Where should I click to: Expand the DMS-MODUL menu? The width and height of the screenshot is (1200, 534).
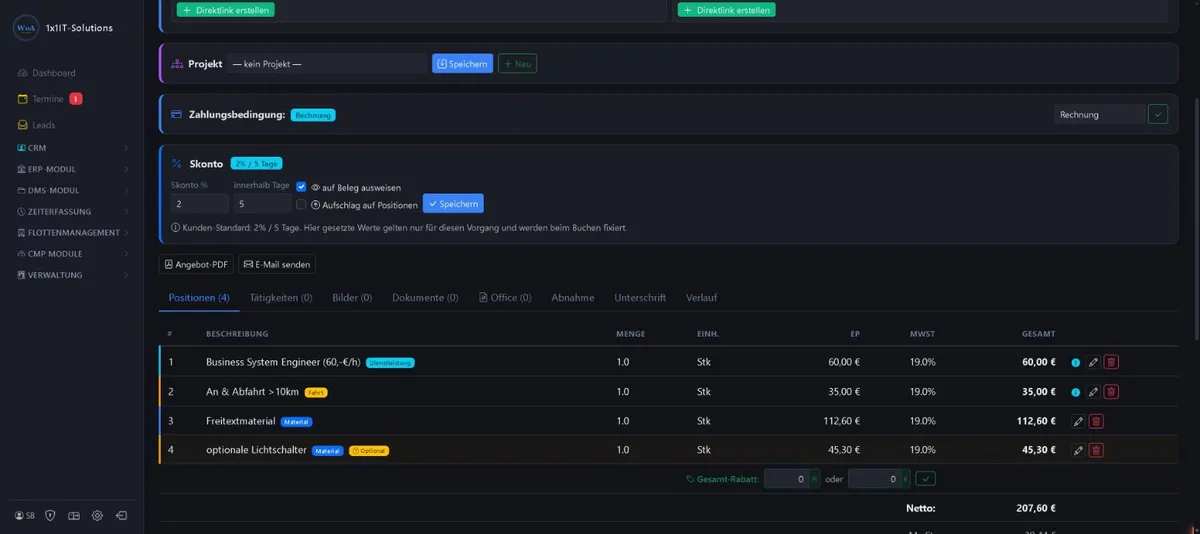coord(72,190)
